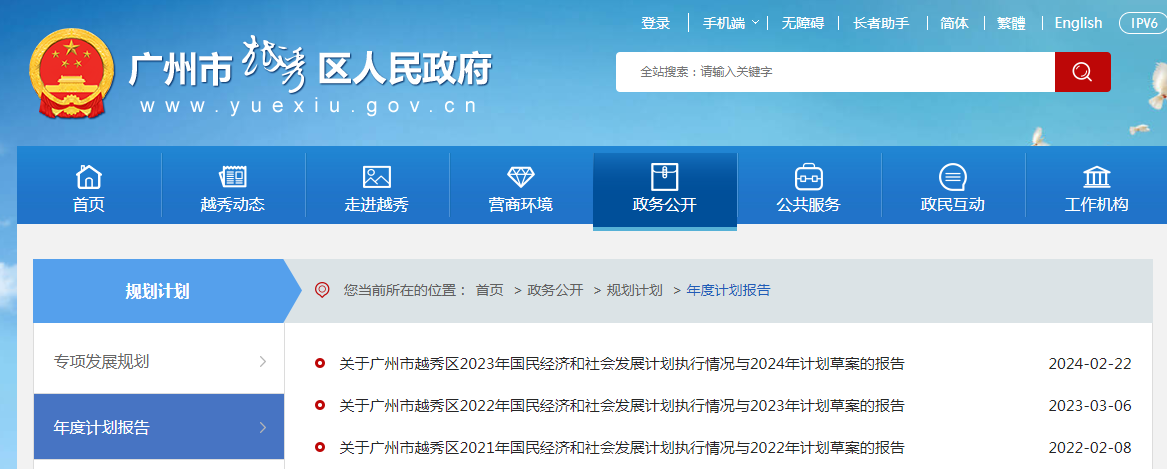The image size is (1167, 469).
Task: Open the 2023年 execution and 2024年 plan report
Action: 621,364
